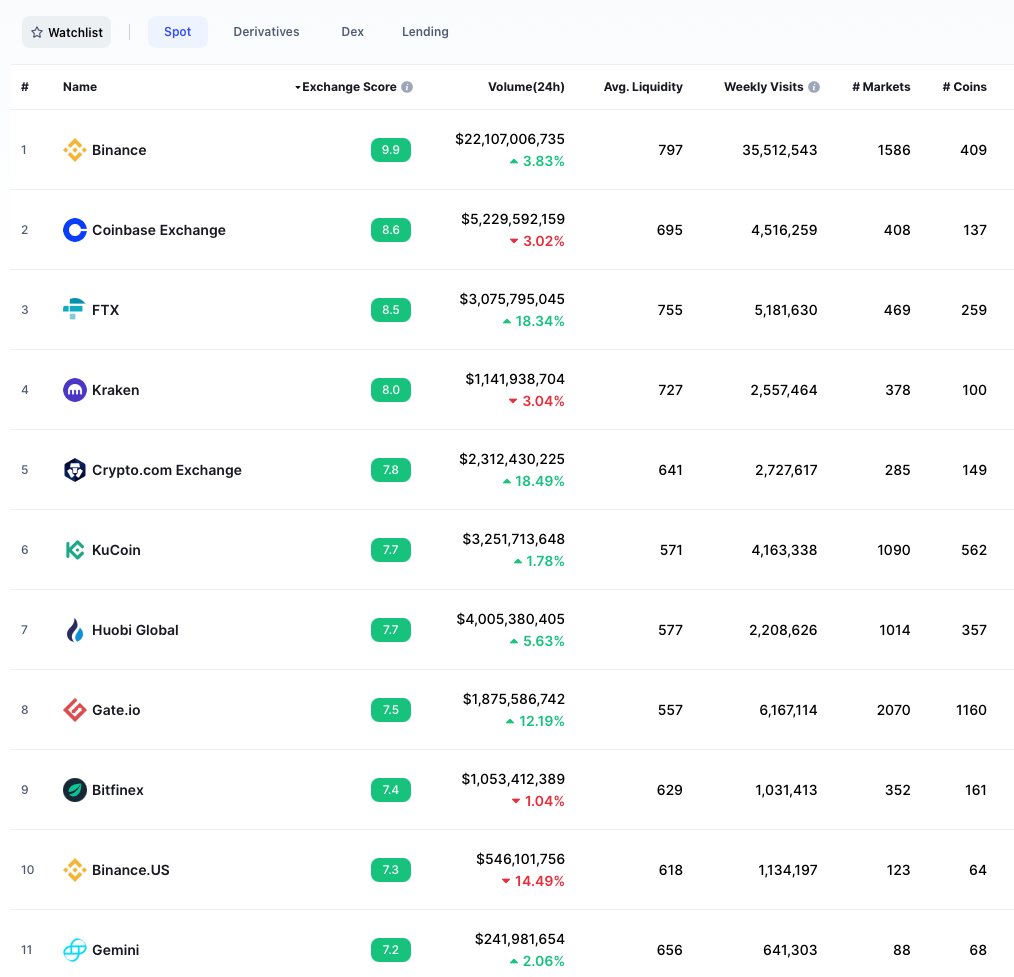Open the FTX exchange link
Screen dimensions: 1014x977
click(105, 310)
